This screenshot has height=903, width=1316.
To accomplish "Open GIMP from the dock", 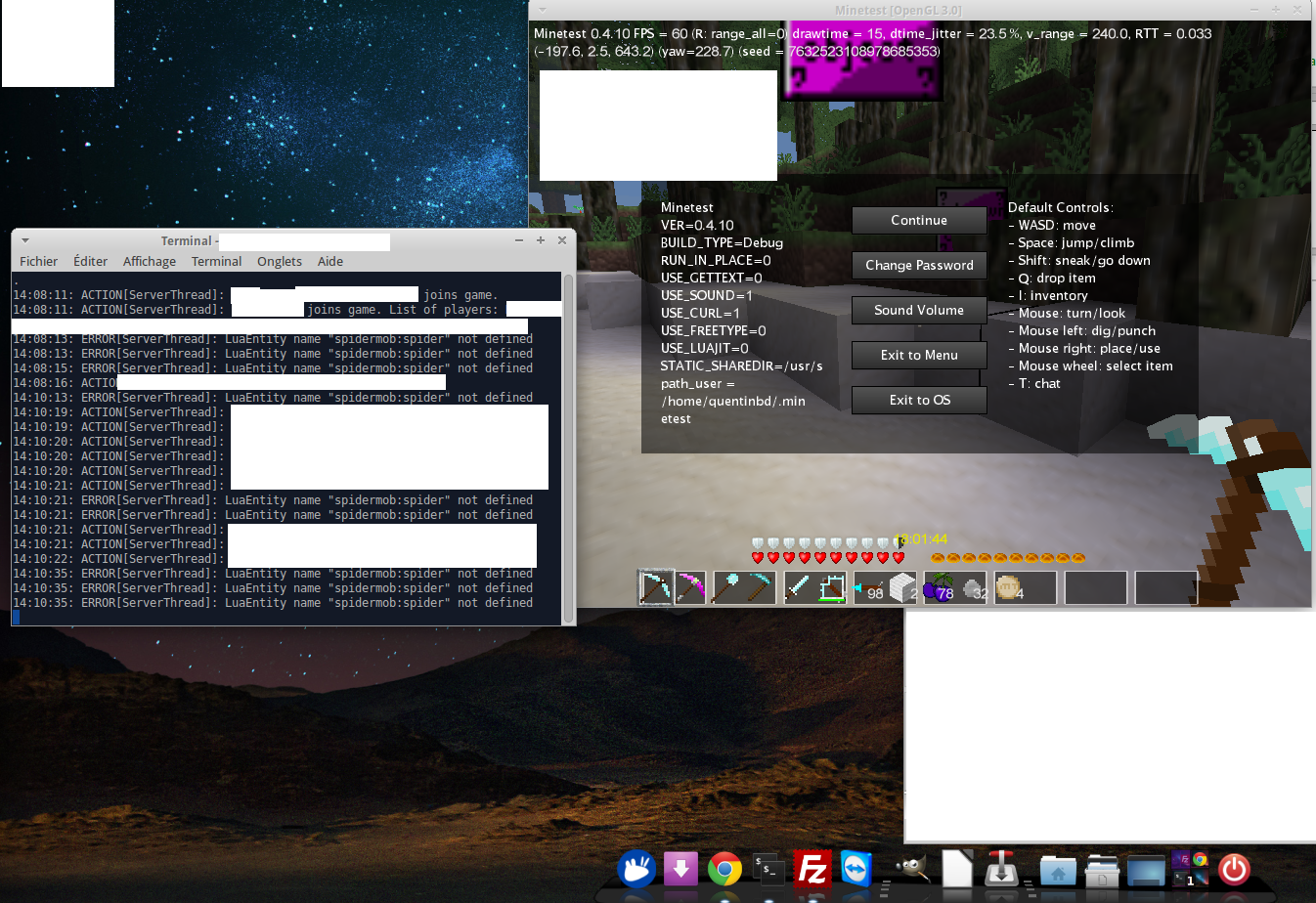I will [x=911, y=868].
